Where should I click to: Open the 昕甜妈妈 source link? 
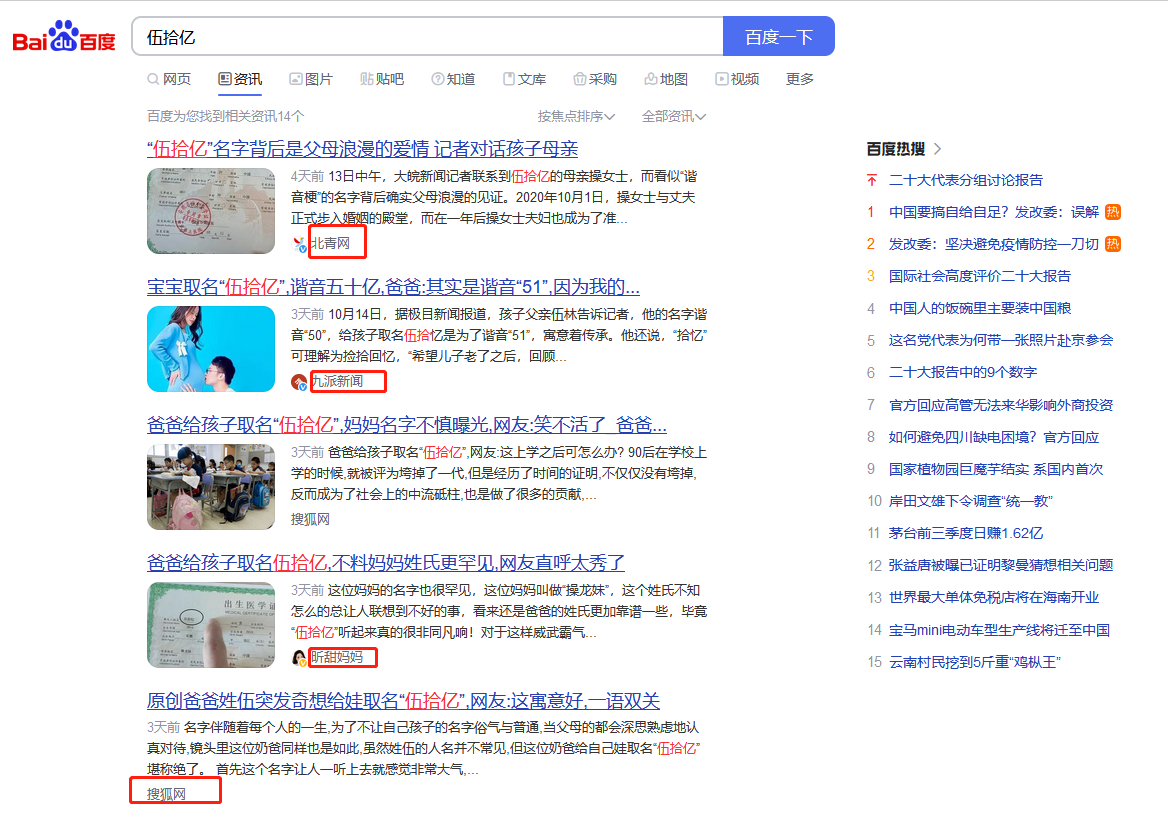point(337,657)
